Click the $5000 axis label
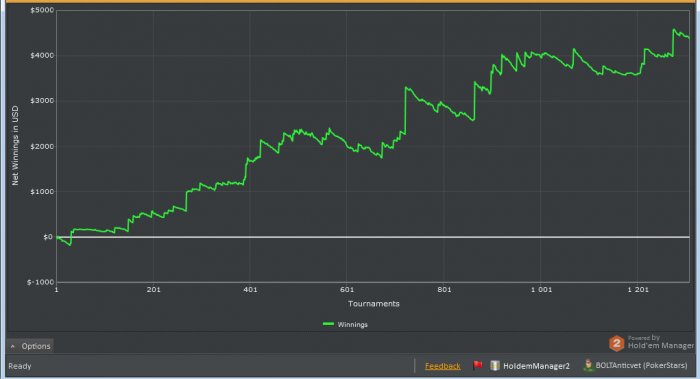The height and width of the screenshot is (379, 700). [x=42, y=10]
